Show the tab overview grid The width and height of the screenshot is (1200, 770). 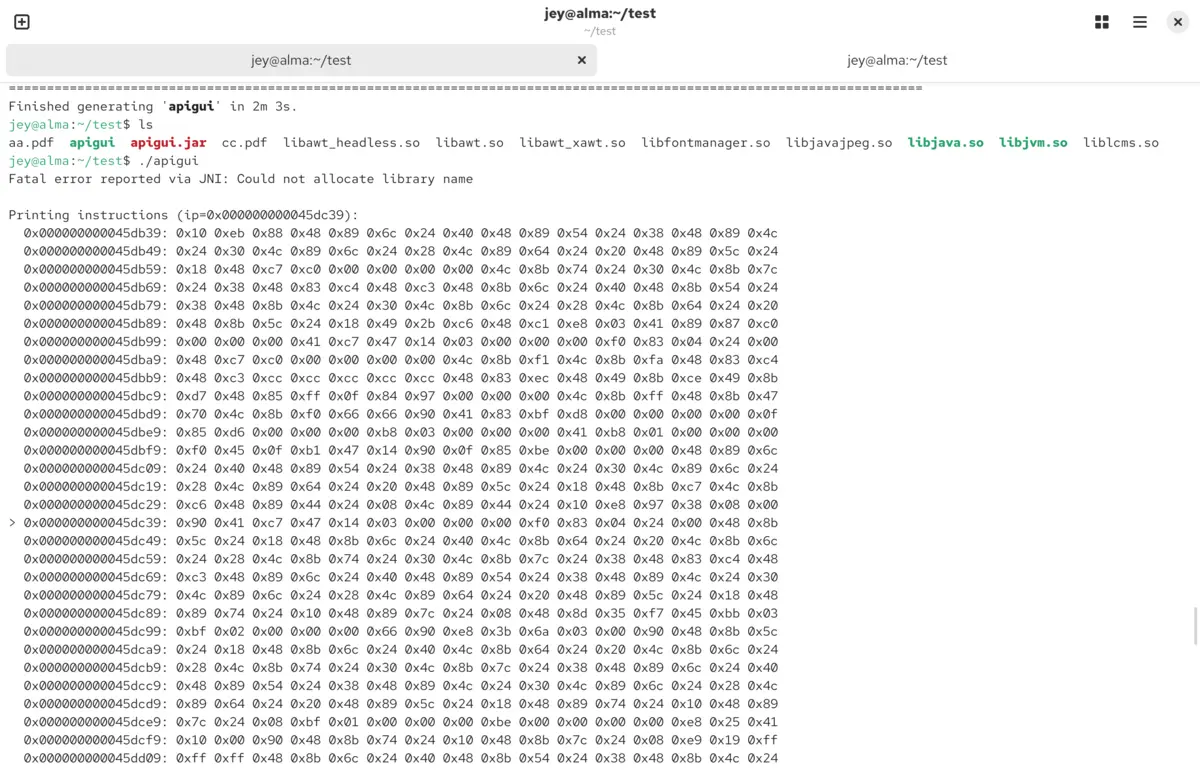(x=1102, y=22)
